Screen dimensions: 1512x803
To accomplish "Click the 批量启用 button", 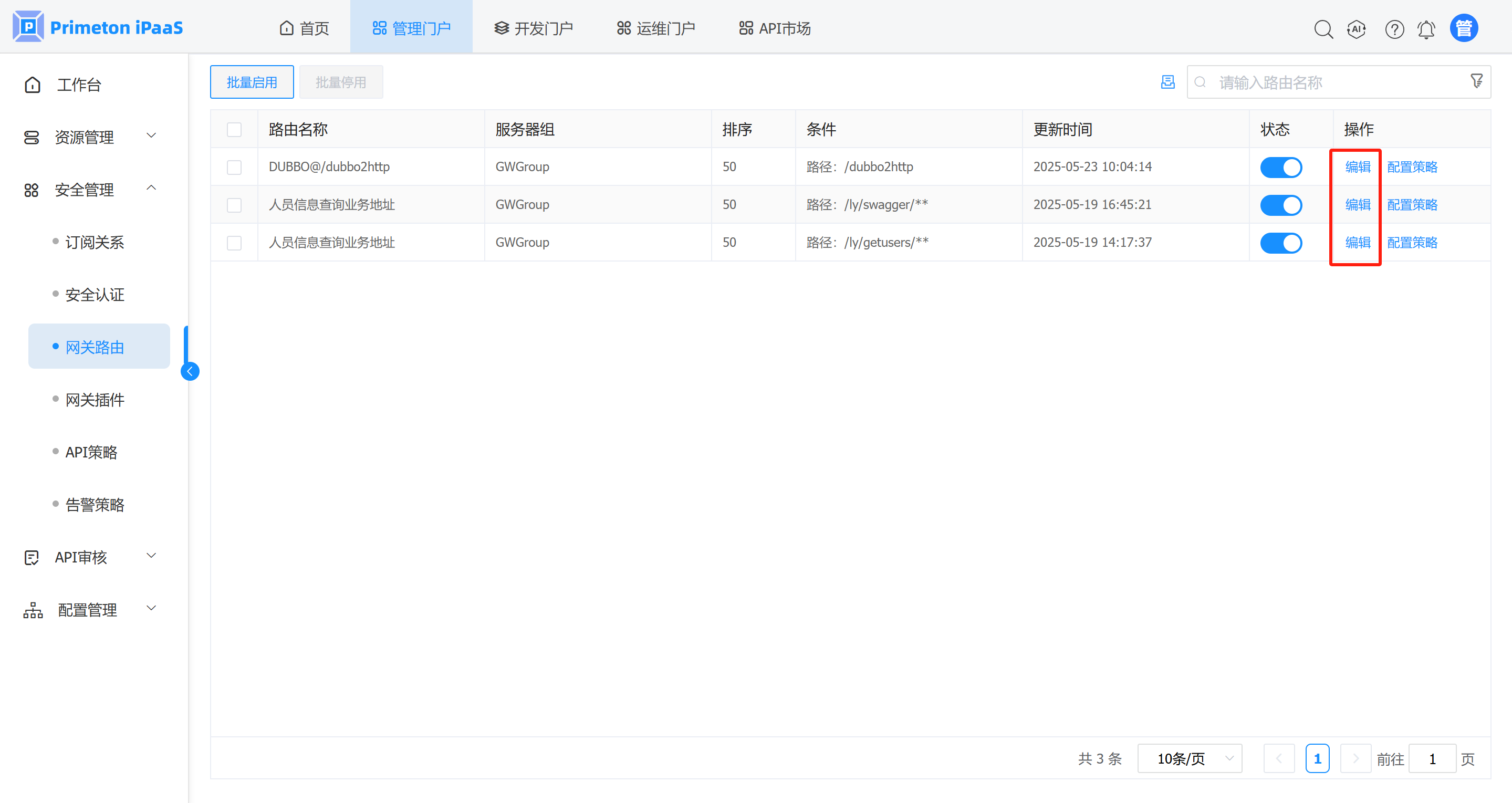I will coord(252,82).
